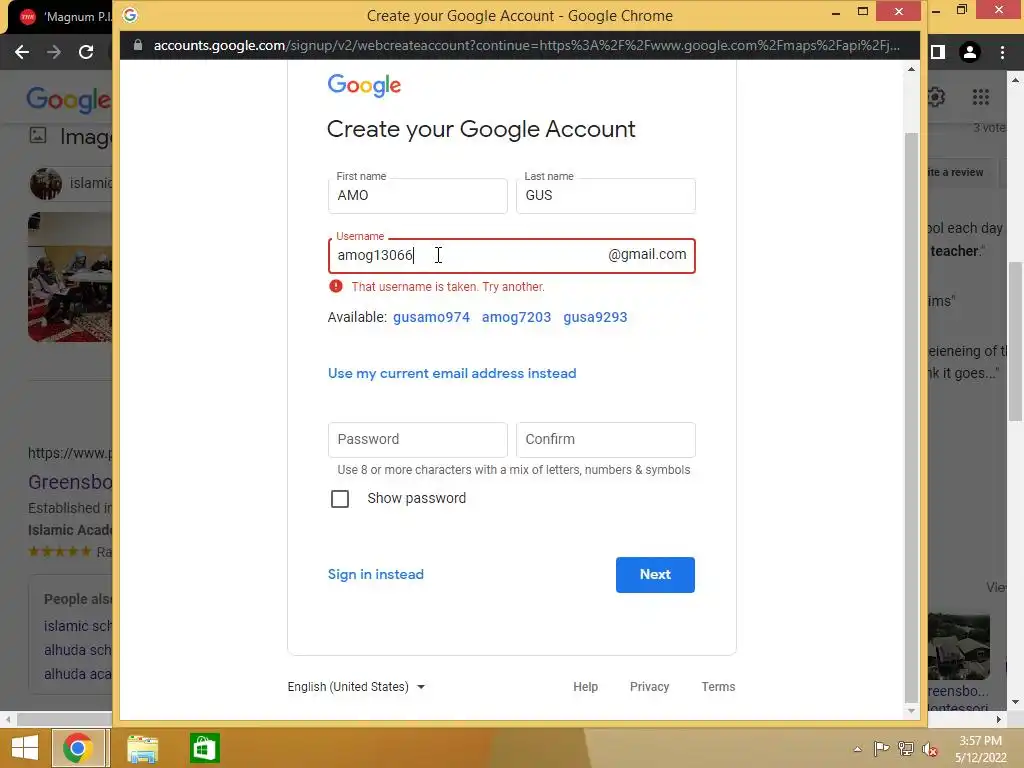Click the house photo thumbnail in background page
1024x768 pixels.
(959, 647)
